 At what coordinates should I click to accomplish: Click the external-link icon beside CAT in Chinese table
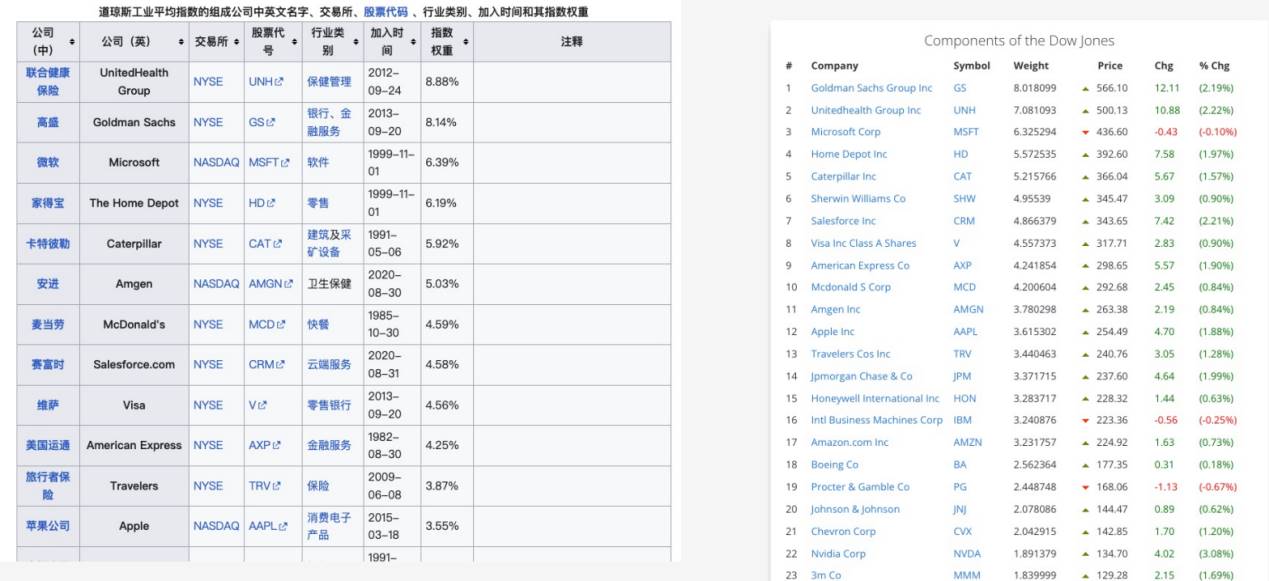pos(279,244)
